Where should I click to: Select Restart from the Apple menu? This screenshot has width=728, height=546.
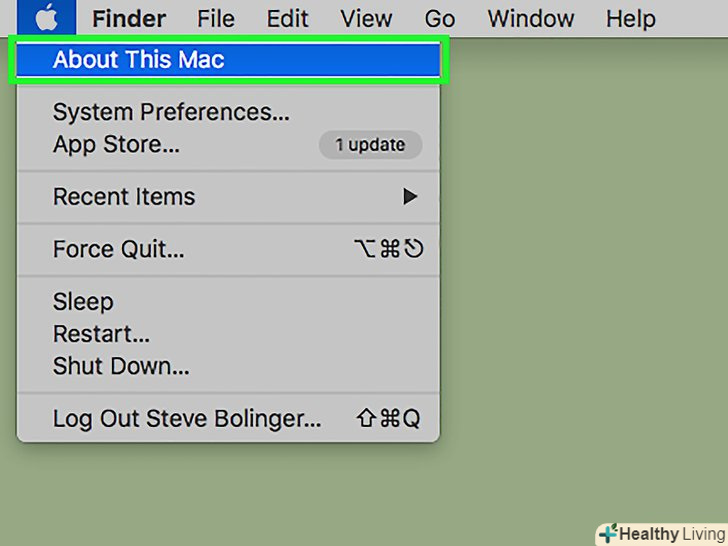pyautogui.click(x=101, y=334)
